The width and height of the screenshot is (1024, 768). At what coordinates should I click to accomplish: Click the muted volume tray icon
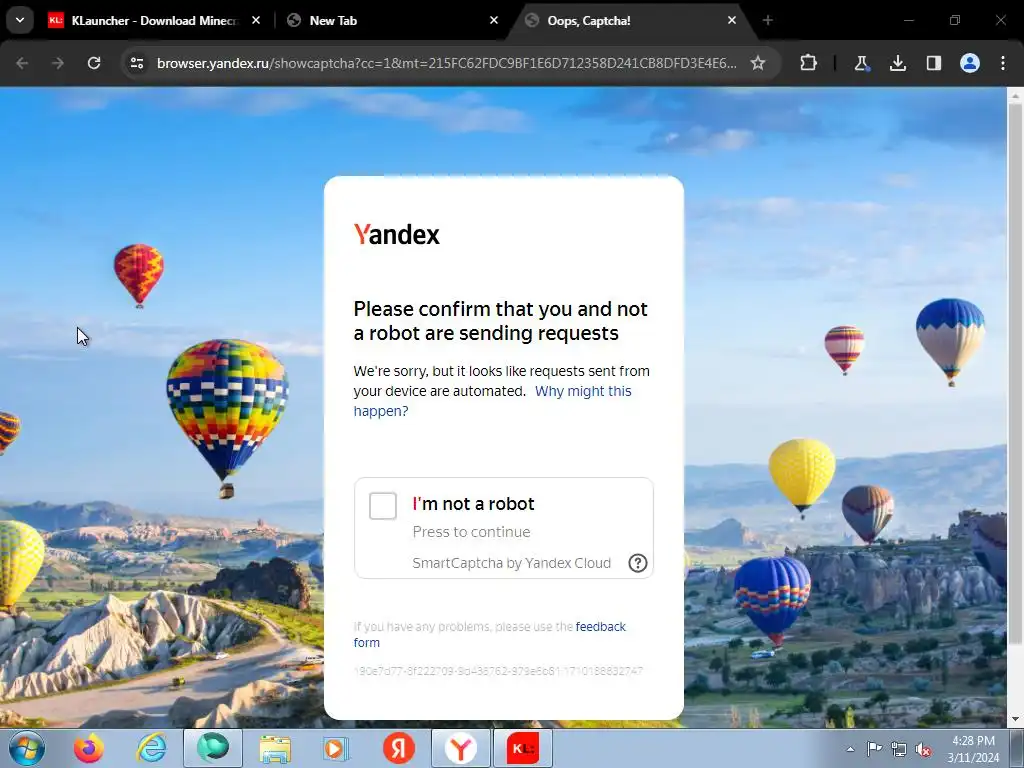coord(923,749)
